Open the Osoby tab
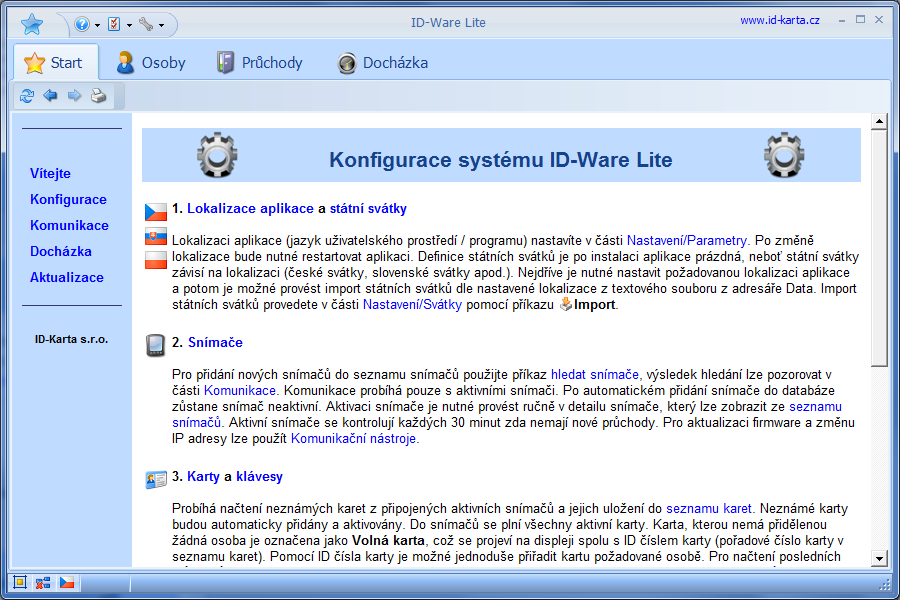 click(x=151, y=63)
